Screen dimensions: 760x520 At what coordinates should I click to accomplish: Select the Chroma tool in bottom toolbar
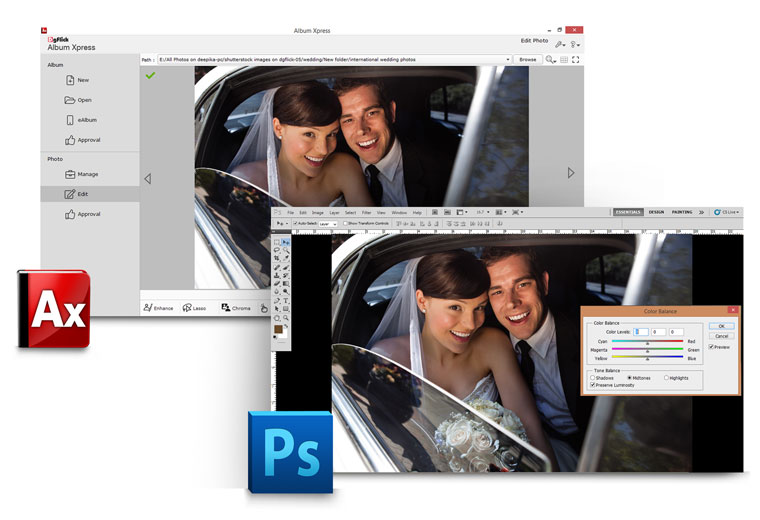(x=236, y=308)
